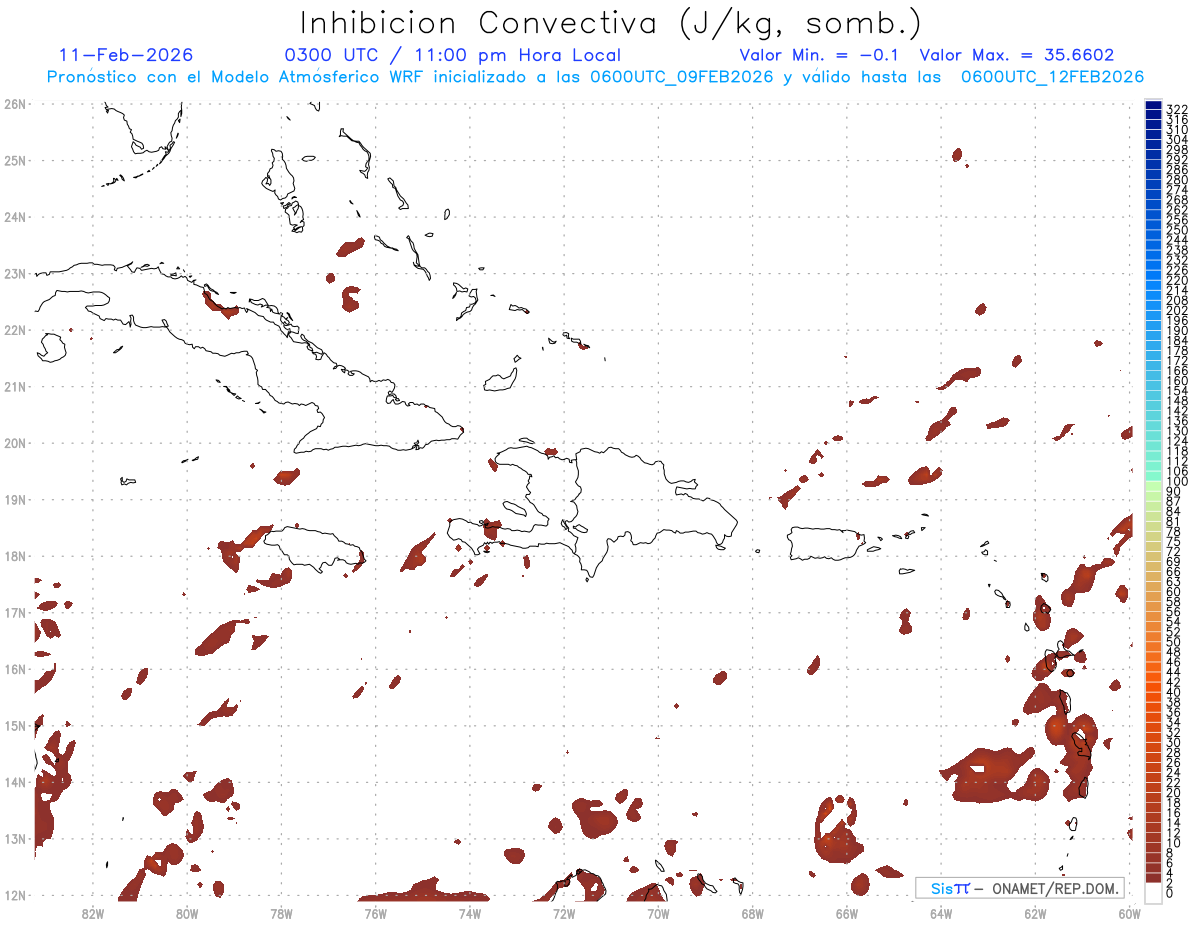Image resolution: width=1200 pixels, height=927 pixels.
Task: Click the "82W" longitude label
Action: coord(93,913)
